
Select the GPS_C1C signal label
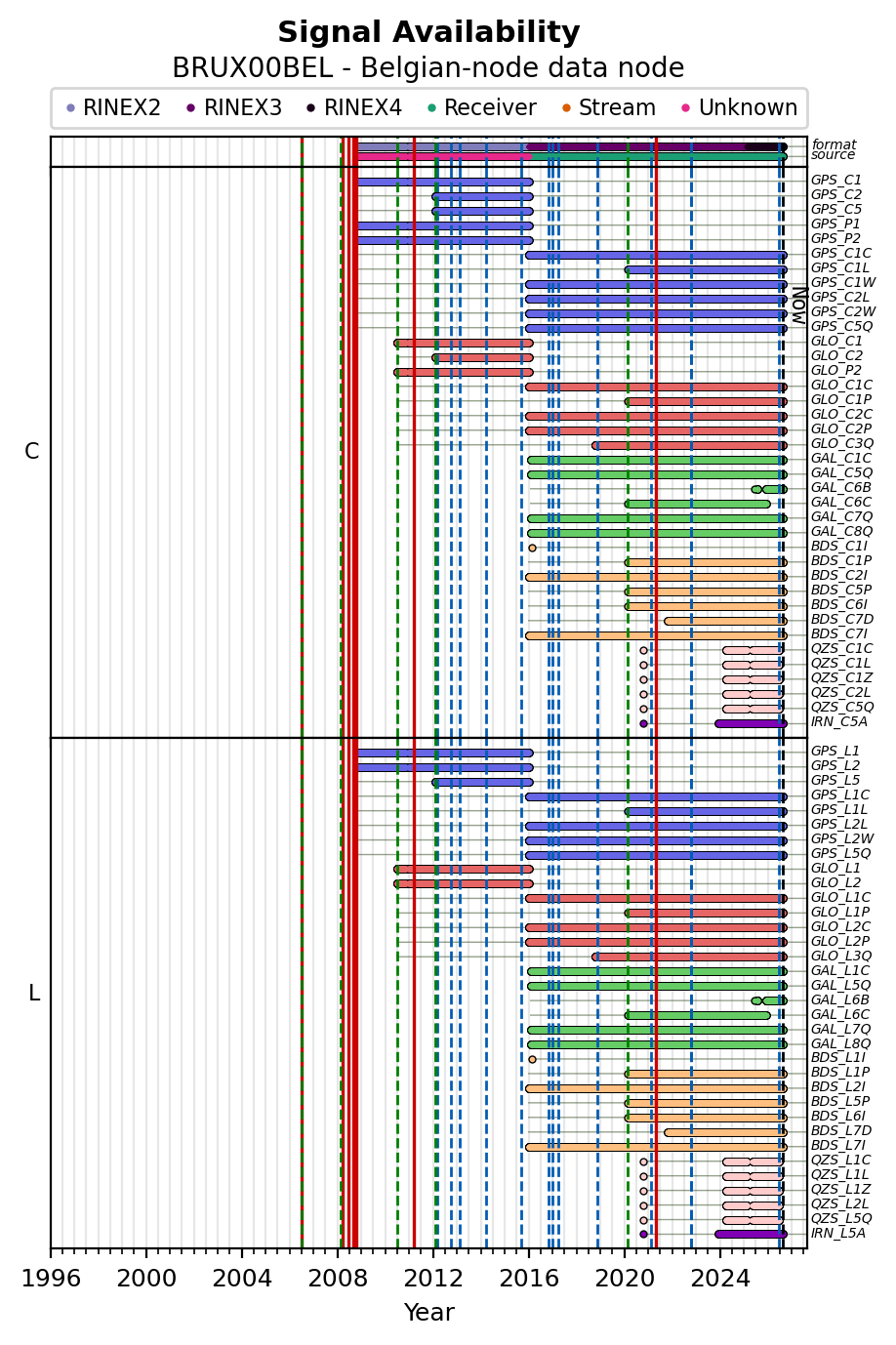[x=841, y=253]
